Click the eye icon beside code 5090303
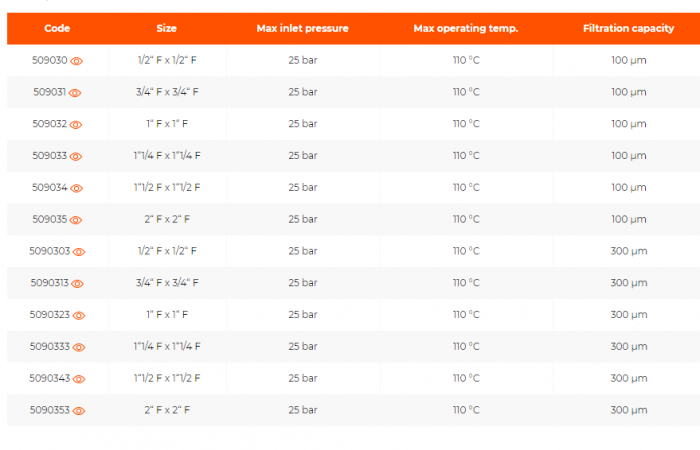The image size is (700, 450). pos(80,252)
